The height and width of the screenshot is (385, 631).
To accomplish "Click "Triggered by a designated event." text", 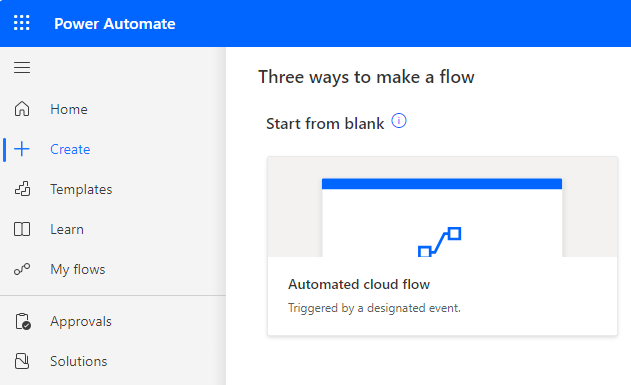I will (374, 308).
